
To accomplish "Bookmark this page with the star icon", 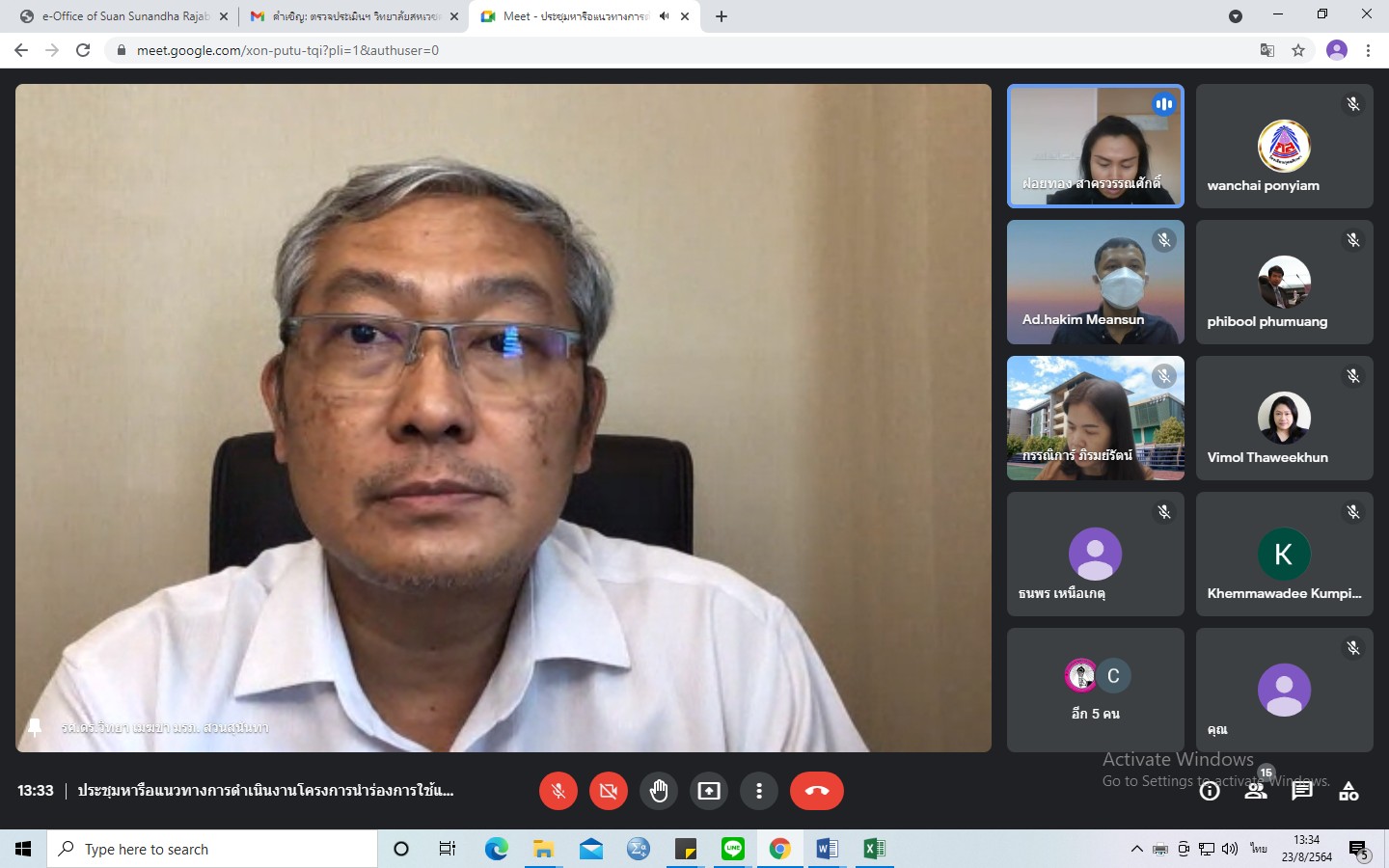I will click(1298, 50).
